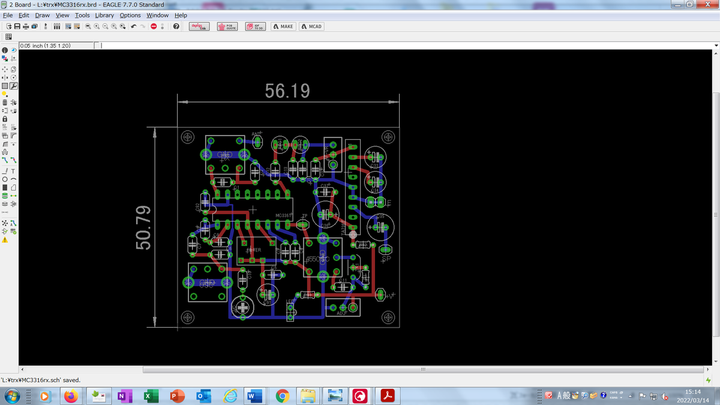Select the Rectangle tool
This screenshot has width=720, height=405.
point(5,187)
